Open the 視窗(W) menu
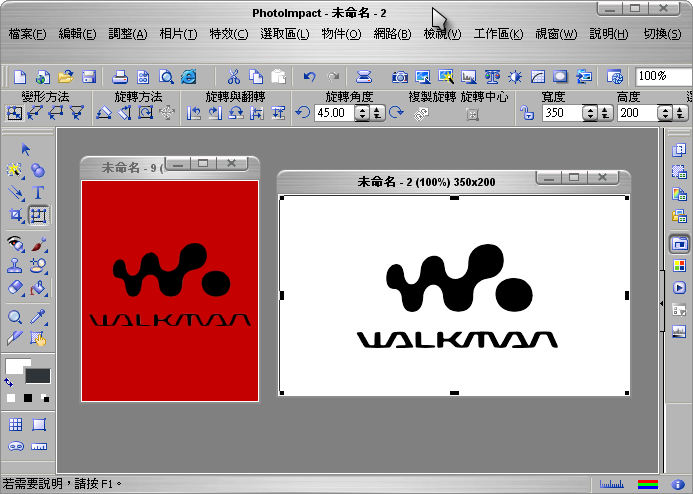Screen dimensions: 693x494 (x=556, y=34)
